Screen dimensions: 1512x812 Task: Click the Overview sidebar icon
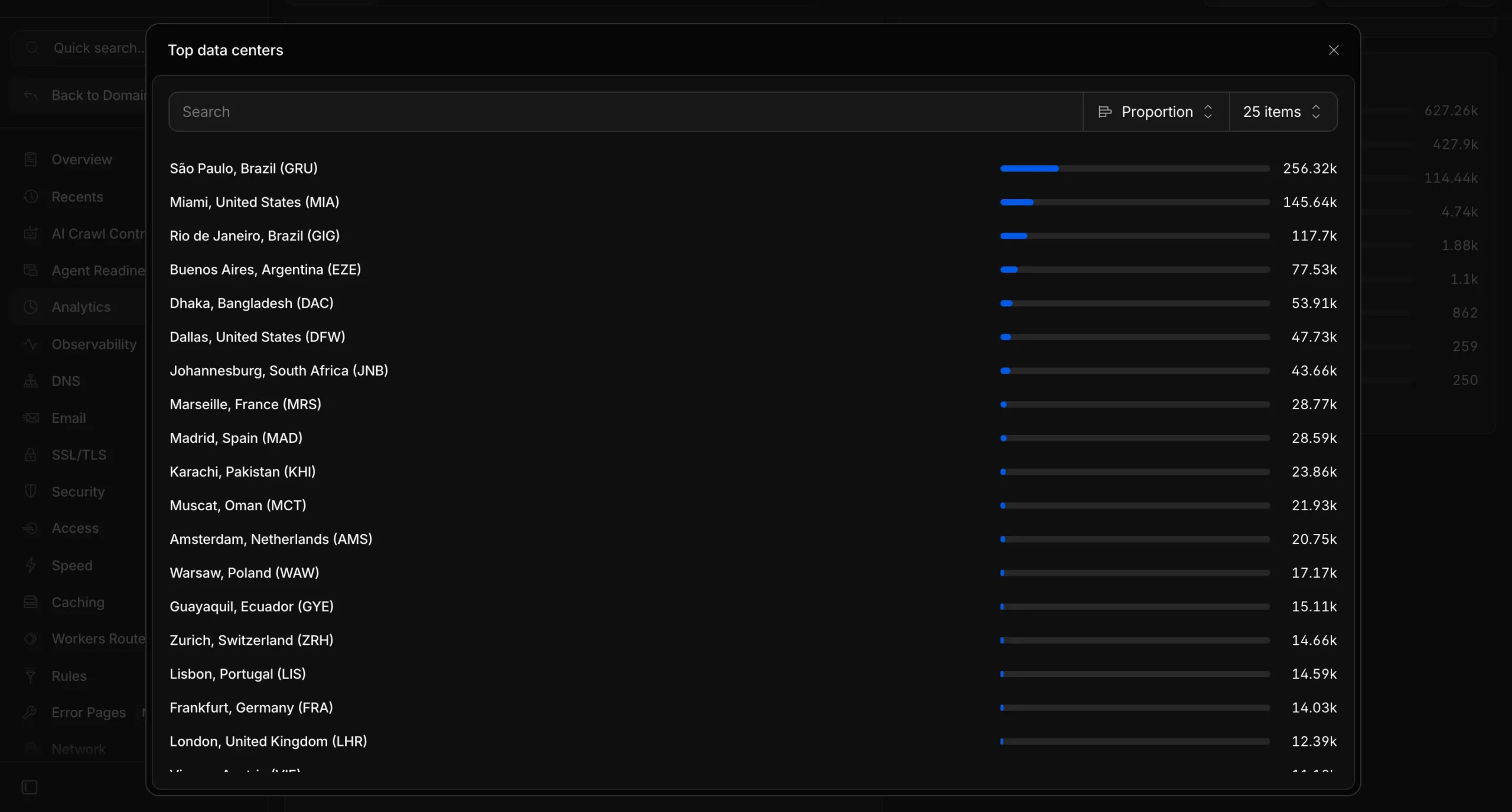click(31, 159)
